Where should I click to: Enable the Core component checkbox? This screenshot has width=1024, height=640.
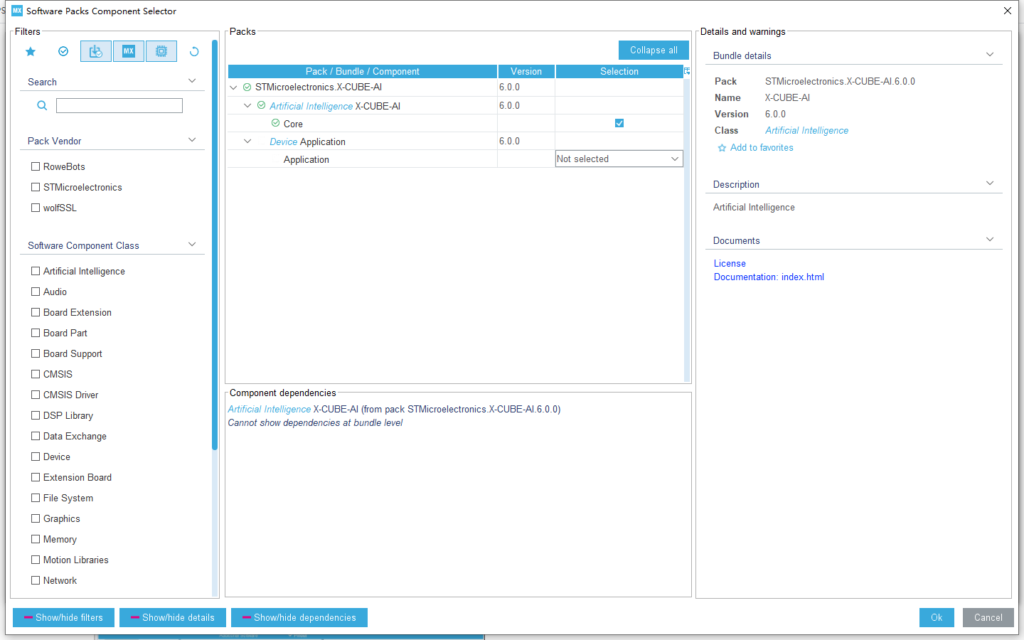pos(619,123)
